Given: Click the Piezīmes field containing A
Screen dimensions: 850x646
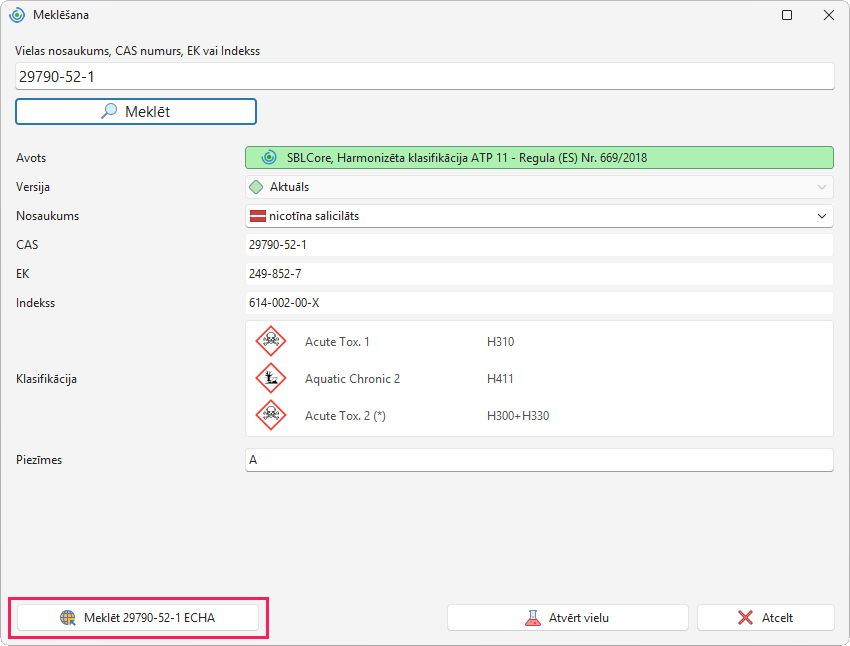Looking at the screenshot, I should (x=539, y=460).
